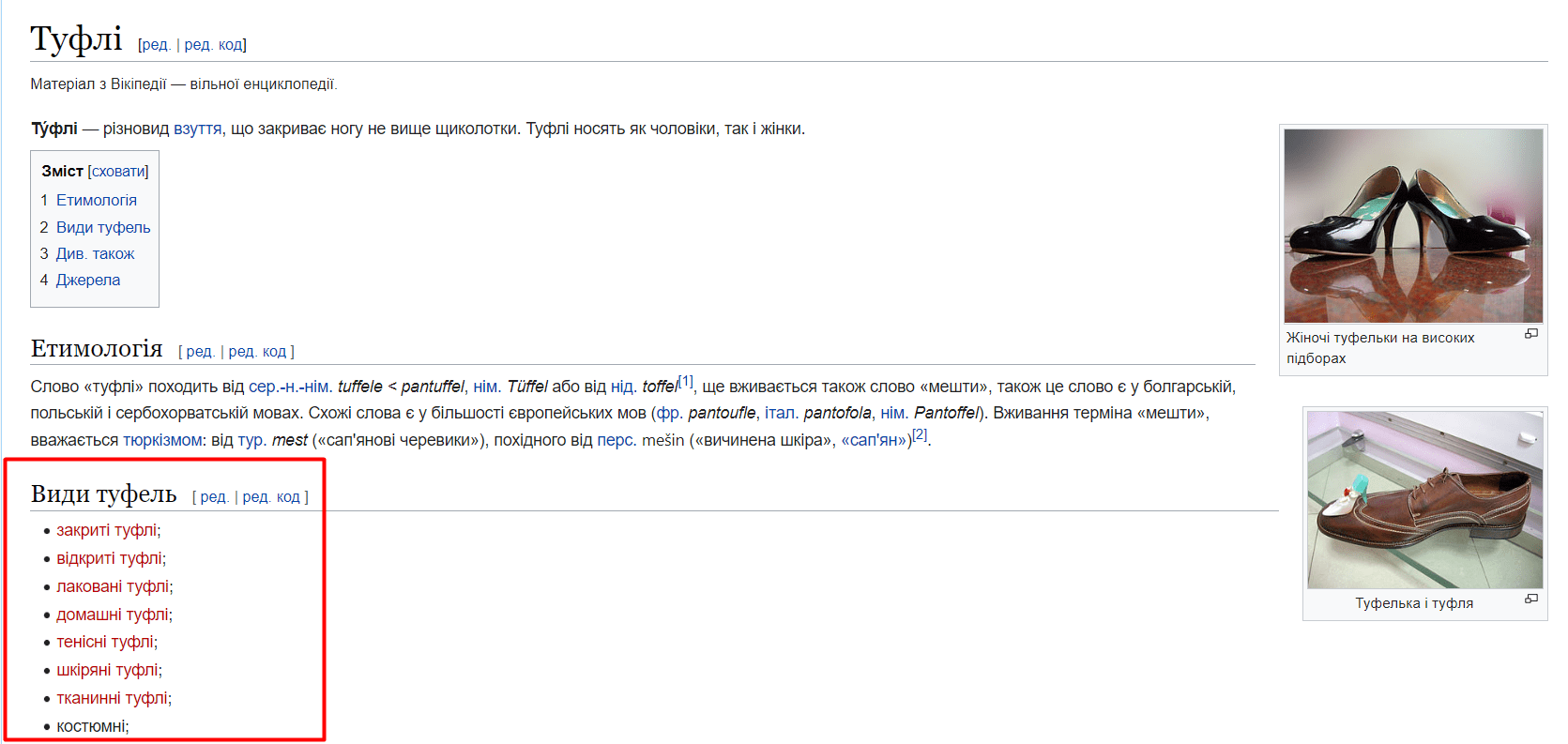Navigate to 'Див. також' contents entry
This screenshot has width=1568, height=744.
(95, 253)
